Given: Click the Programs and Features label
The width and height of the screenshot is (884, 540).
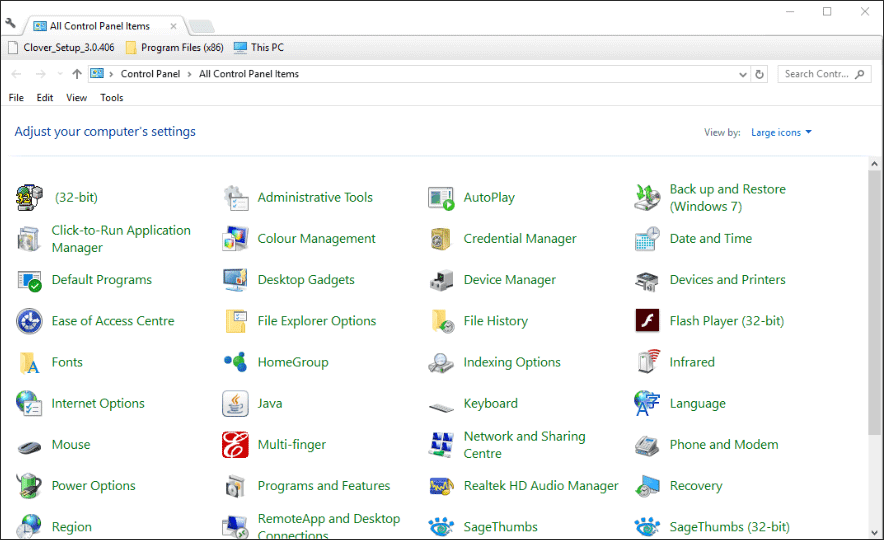Looking at the screenshot, I should tap(324, 486).
